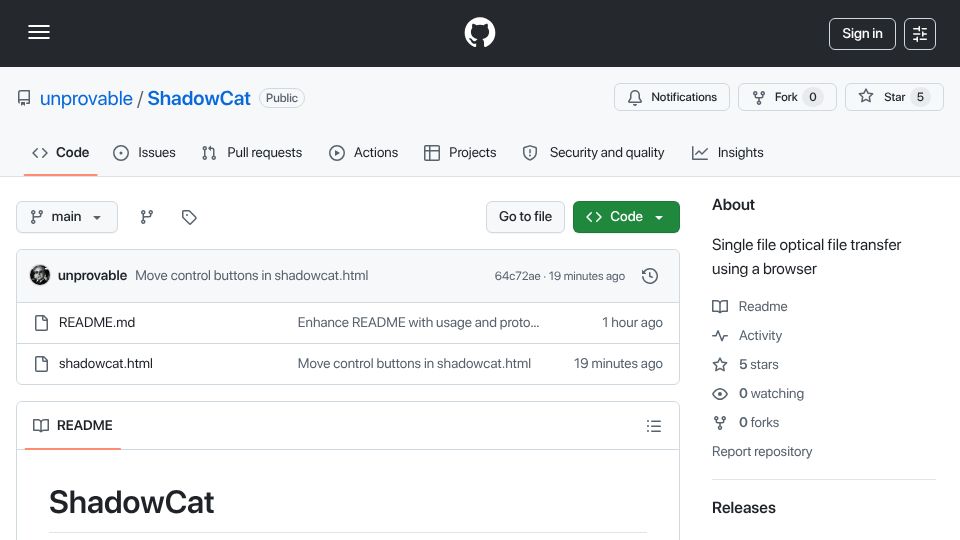Screen dimensions: 960x540
Task: Click the Notifications bell button
Action: (672, 97)
